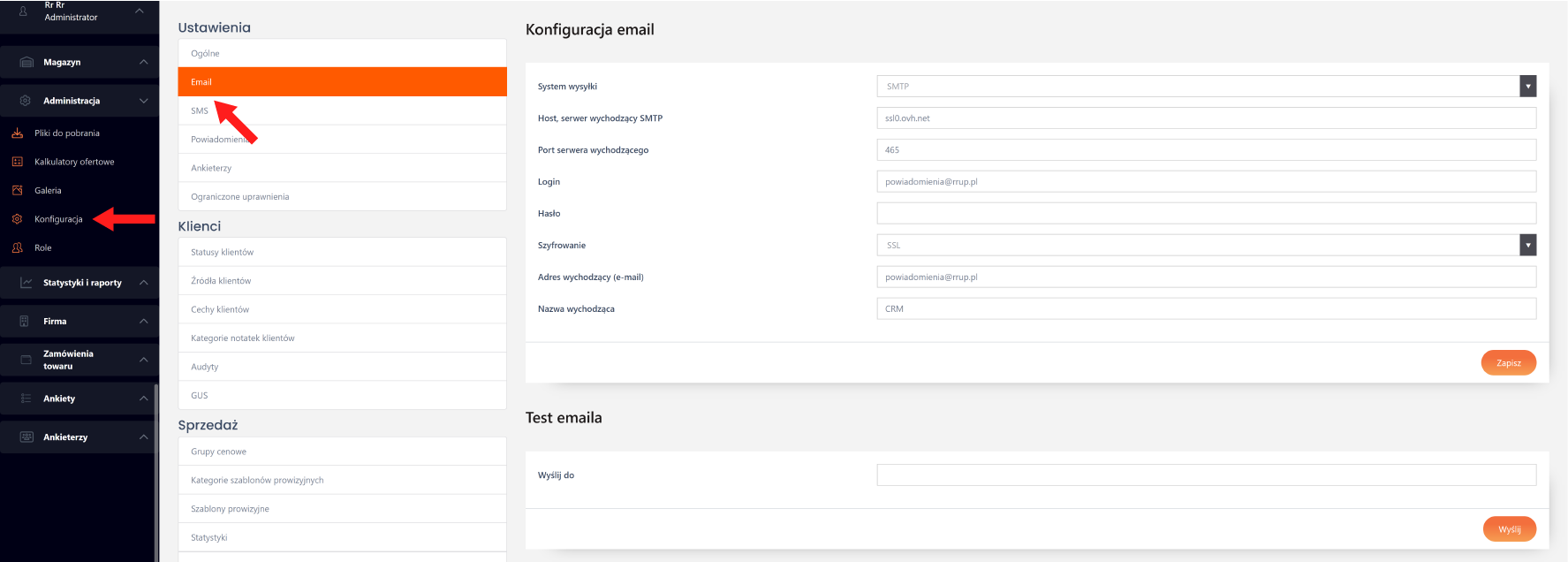The image size is (1568, 562).
Task: Click the Galeria image icon
Action: pos(18,191)
